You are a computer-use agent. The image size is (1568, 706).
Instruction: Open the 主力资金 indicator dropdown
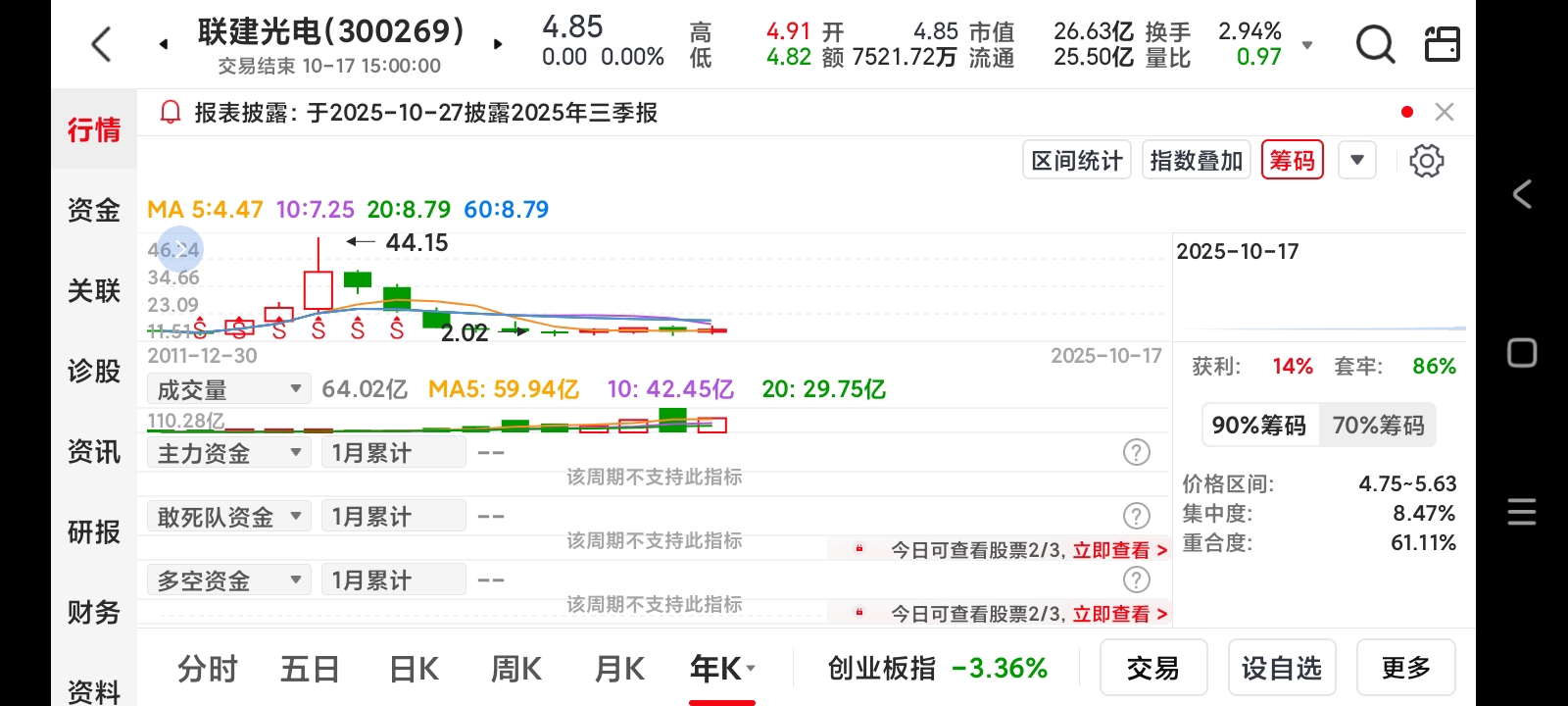(x=228, y=453)
